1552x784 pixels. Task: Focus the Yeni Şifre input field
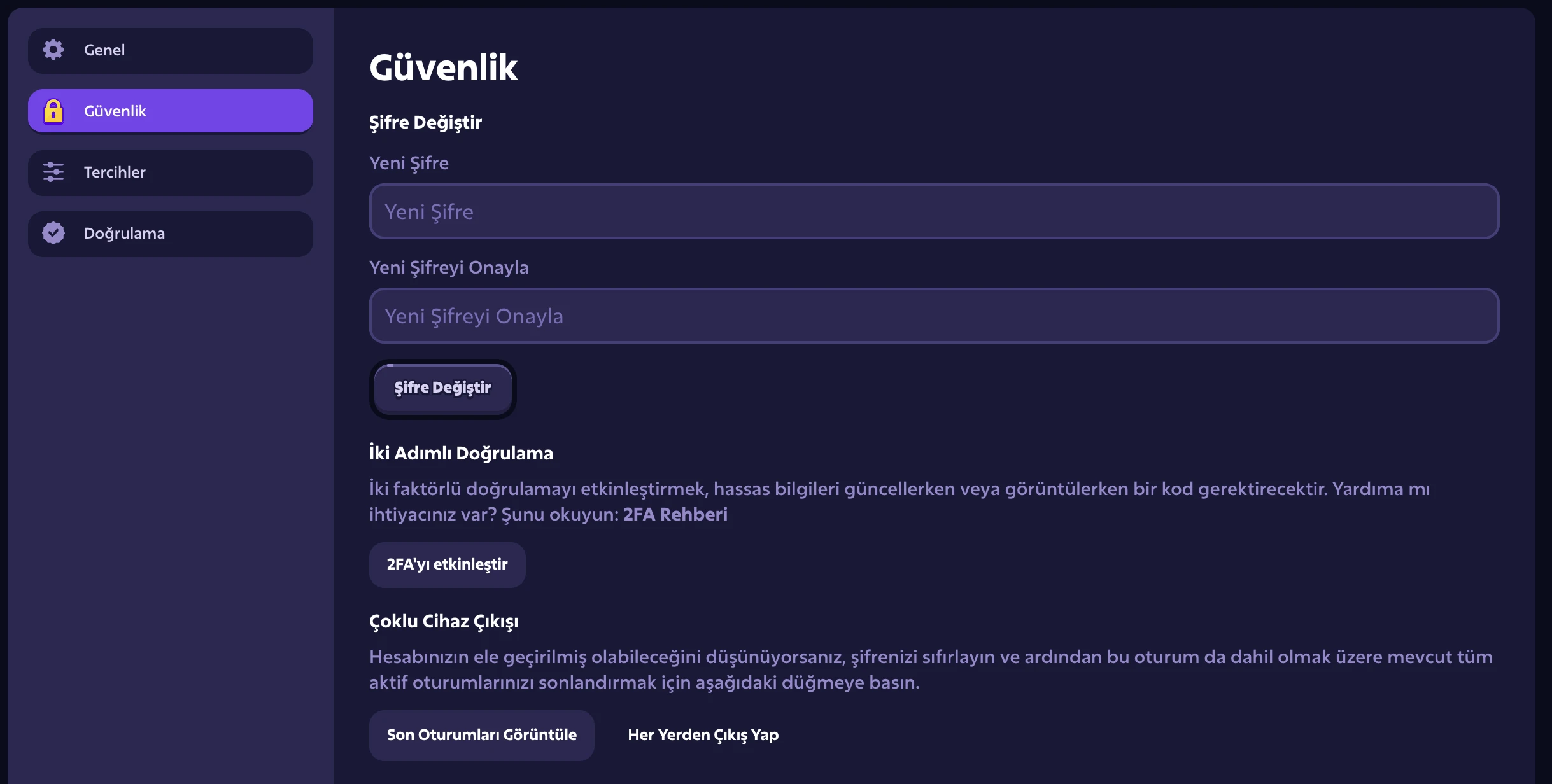pyautogui.click(x=934, y=211)
